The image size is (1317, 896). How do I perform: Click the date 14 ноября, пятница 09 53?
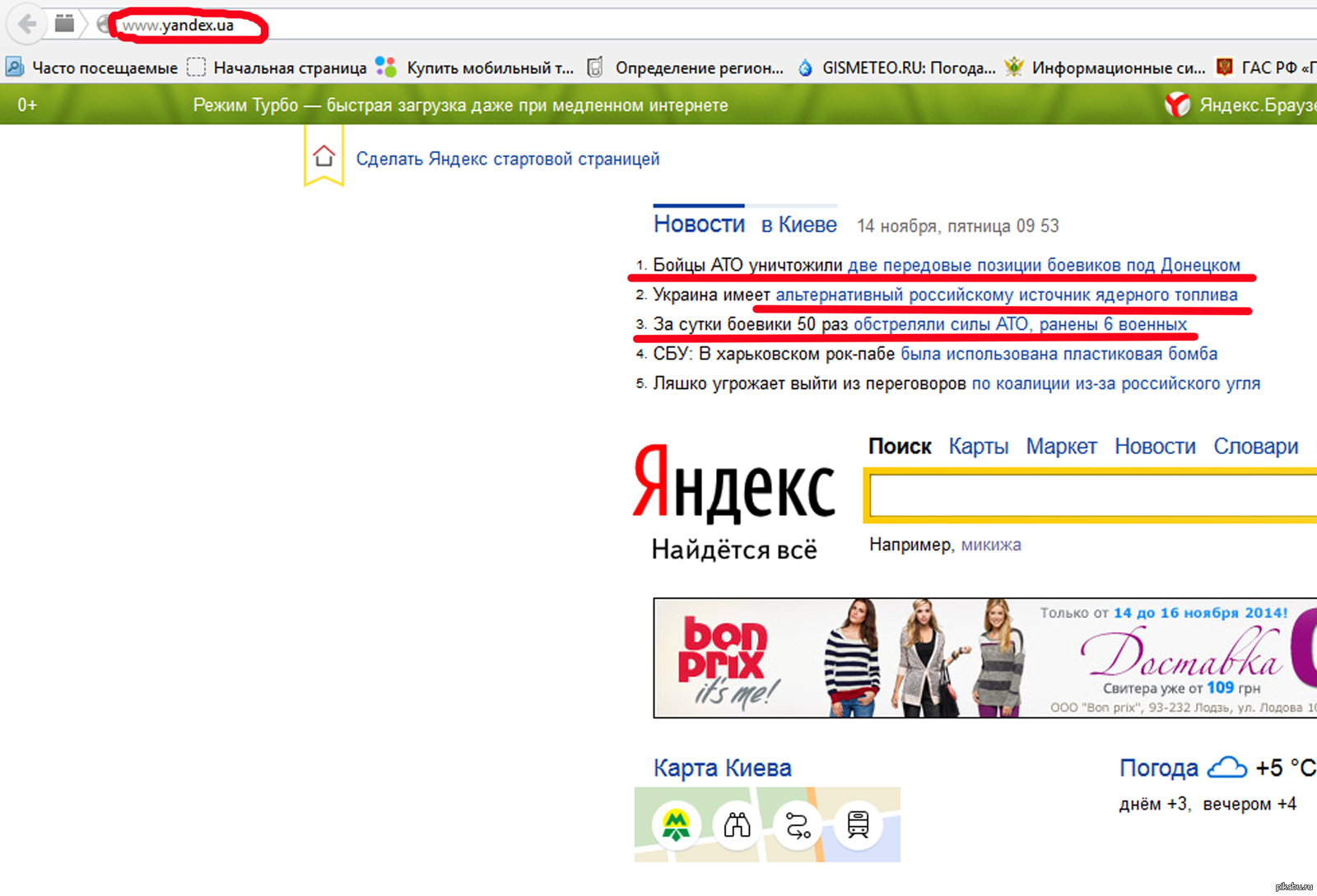pos(958,225)
